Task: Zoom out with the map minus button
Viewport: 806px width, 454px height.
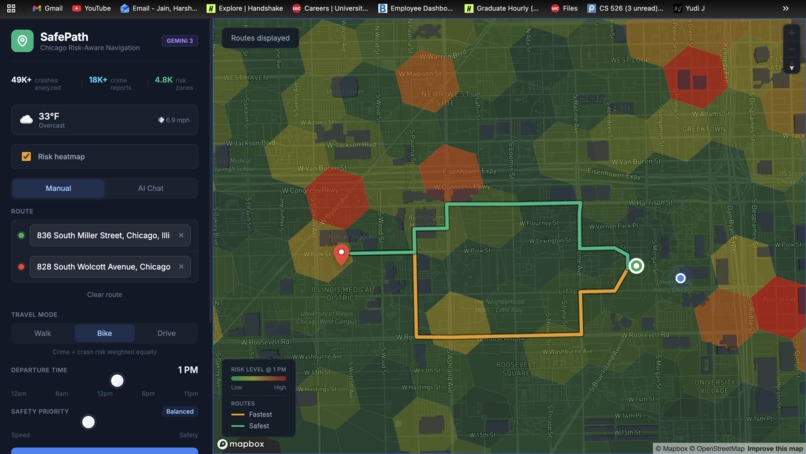Action: [x=792, y=50]
